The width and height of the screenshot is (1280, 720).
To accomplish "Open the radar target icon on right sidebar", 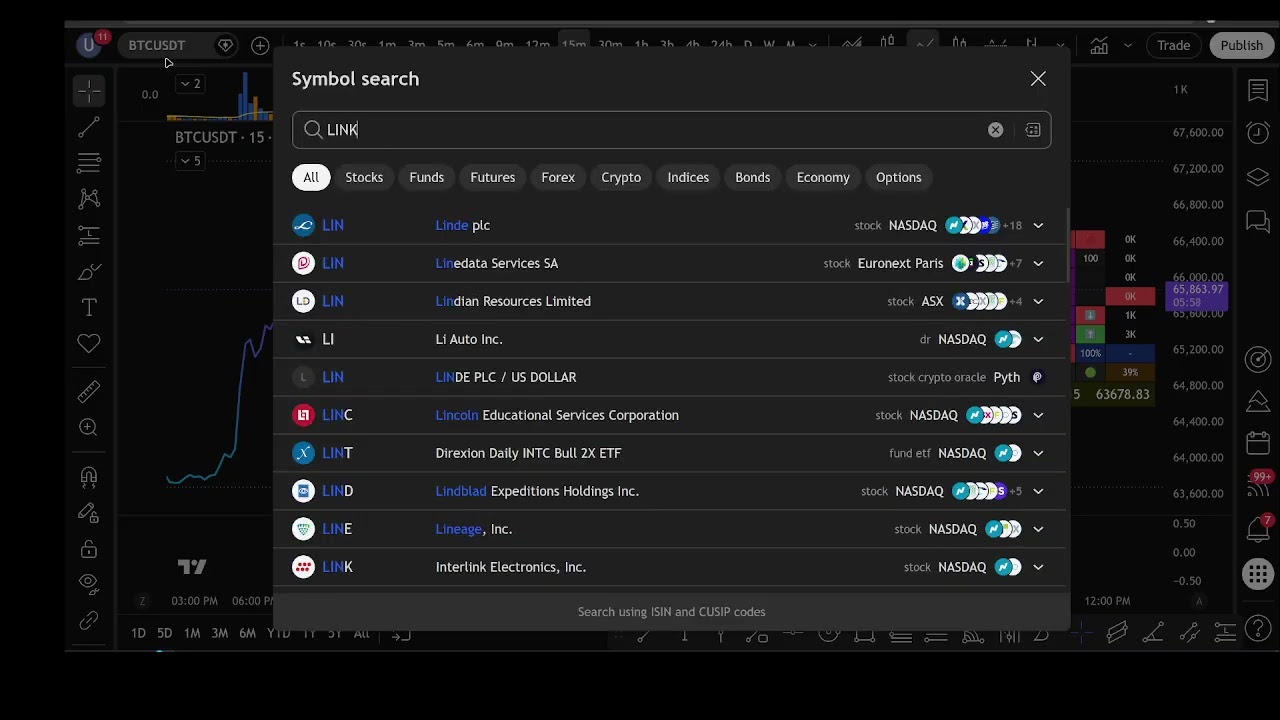I will pos(1258,359).
